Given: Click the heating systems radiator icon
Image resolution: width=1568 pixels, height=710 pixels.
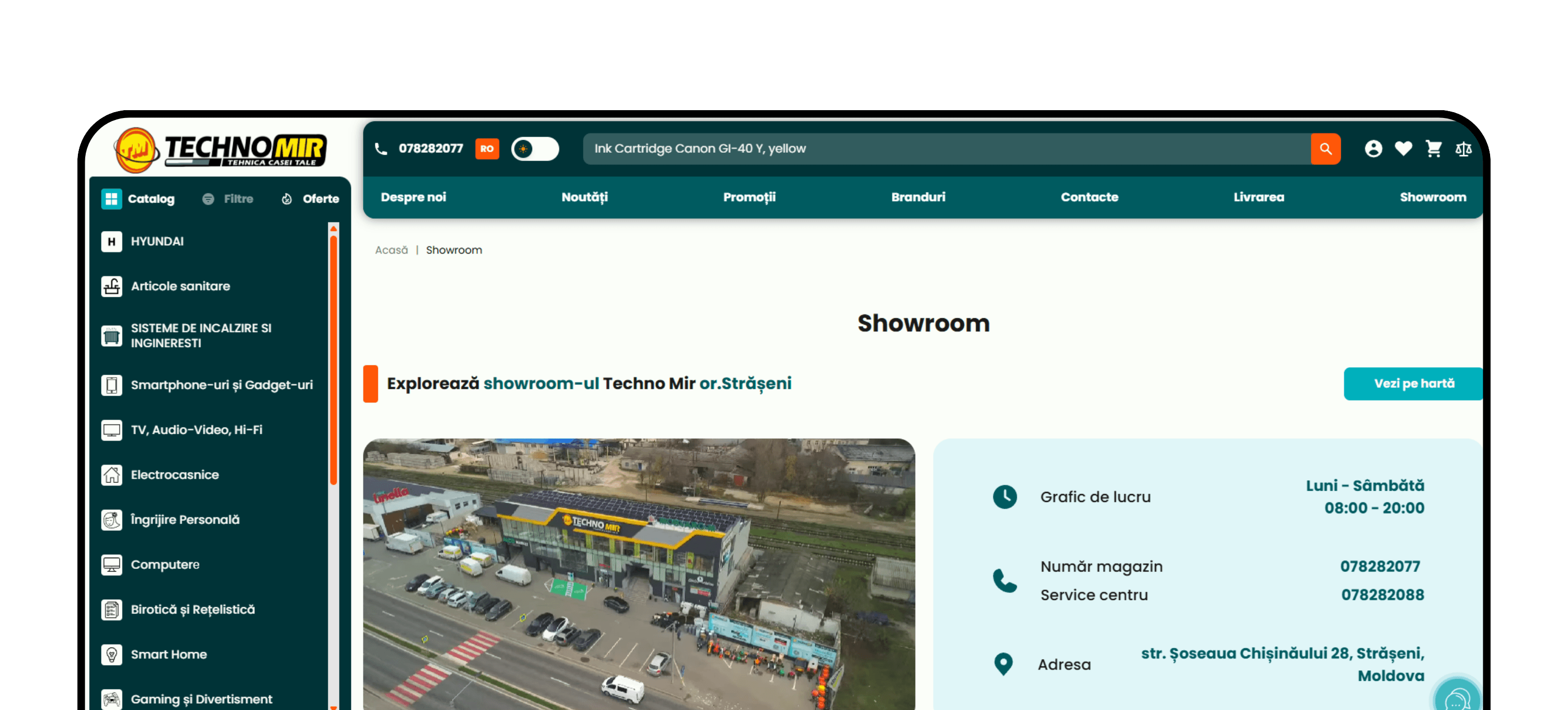Looking at the screenshot, I should (x=111, y=336).
